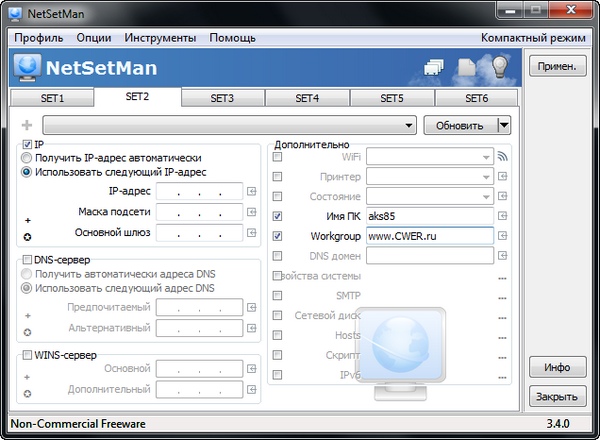Switch to the SET4 tab
This screenshot has height=440, width=600.
307,99
